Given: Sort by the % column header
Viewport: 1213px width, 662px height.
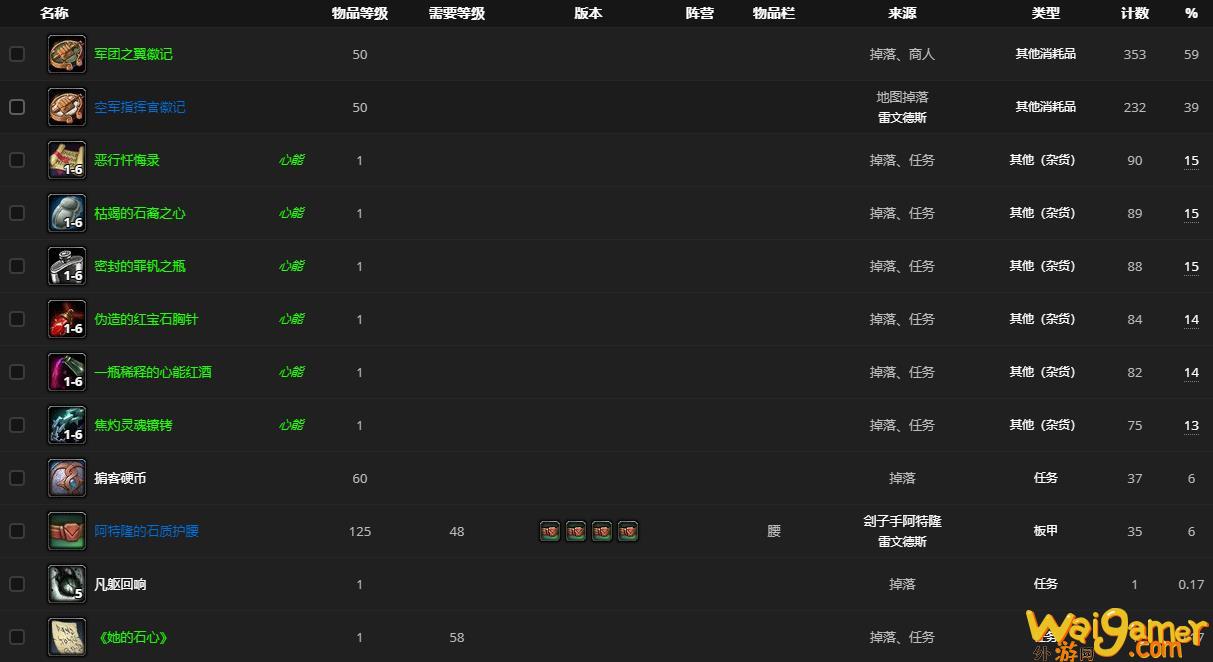Looking at the screenshot, I should click(x=1191, y=13).
